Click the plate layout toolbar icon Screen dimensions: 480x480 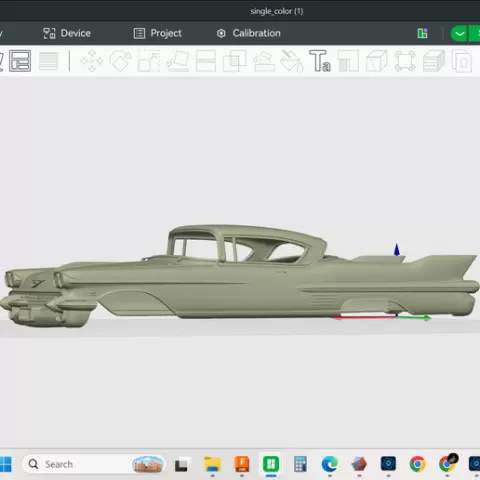(x=20, y=61)
